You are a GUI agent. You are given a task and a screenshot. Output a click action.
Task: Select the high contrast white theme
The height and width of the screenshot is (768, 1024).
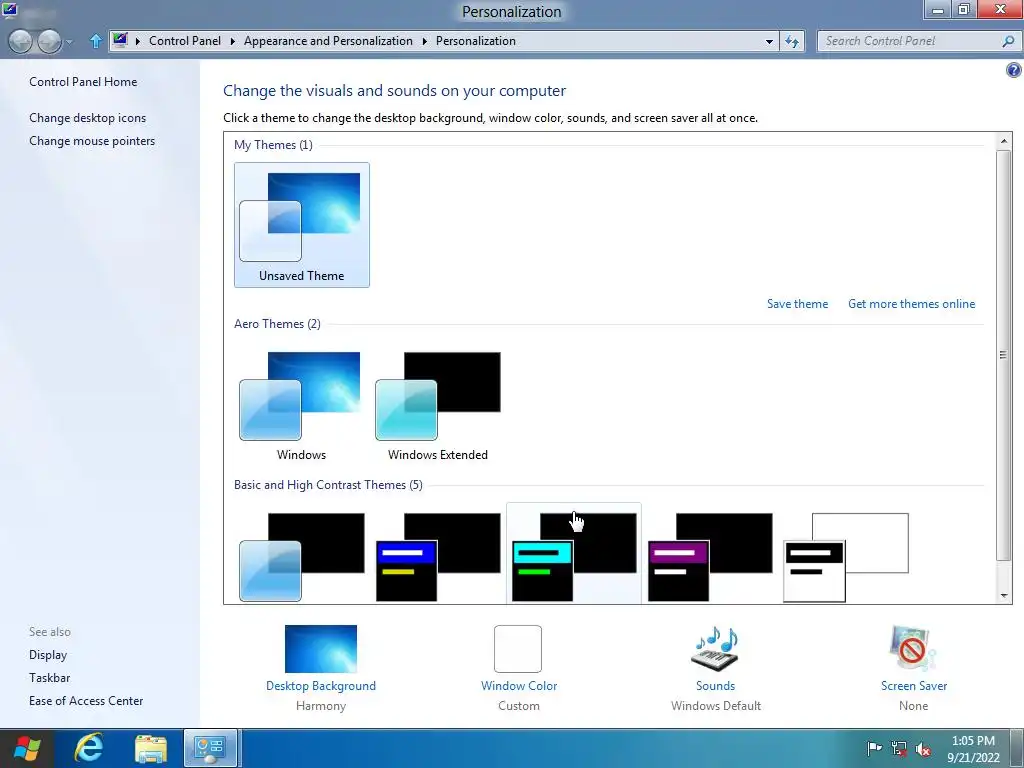pos(846,556)
